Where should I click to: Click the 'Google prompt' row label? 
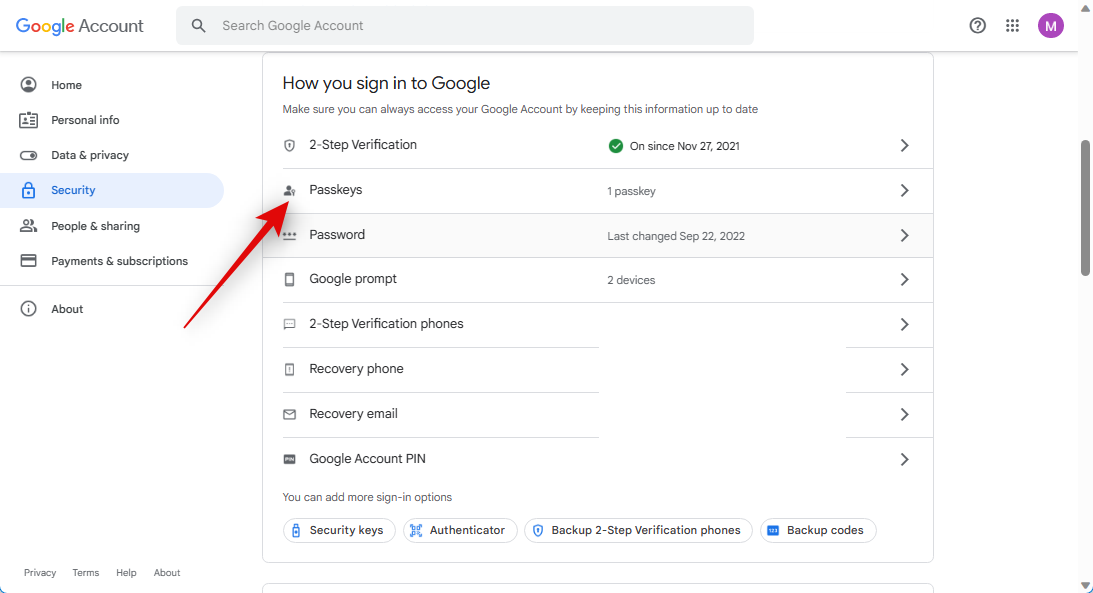click(353, 279)
